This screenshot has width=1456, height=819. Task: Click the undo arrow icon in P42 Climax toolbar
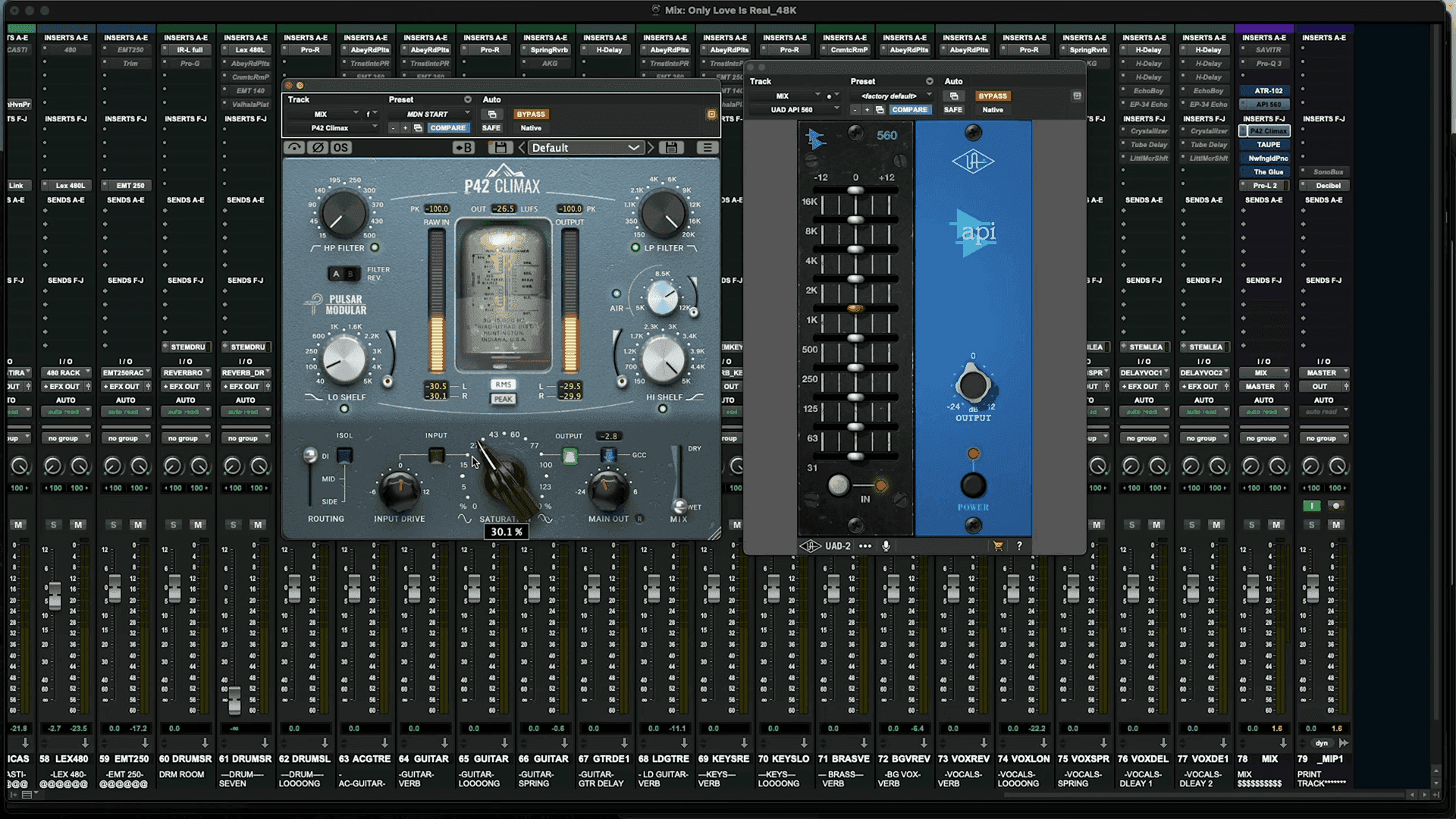coord(295,148)
